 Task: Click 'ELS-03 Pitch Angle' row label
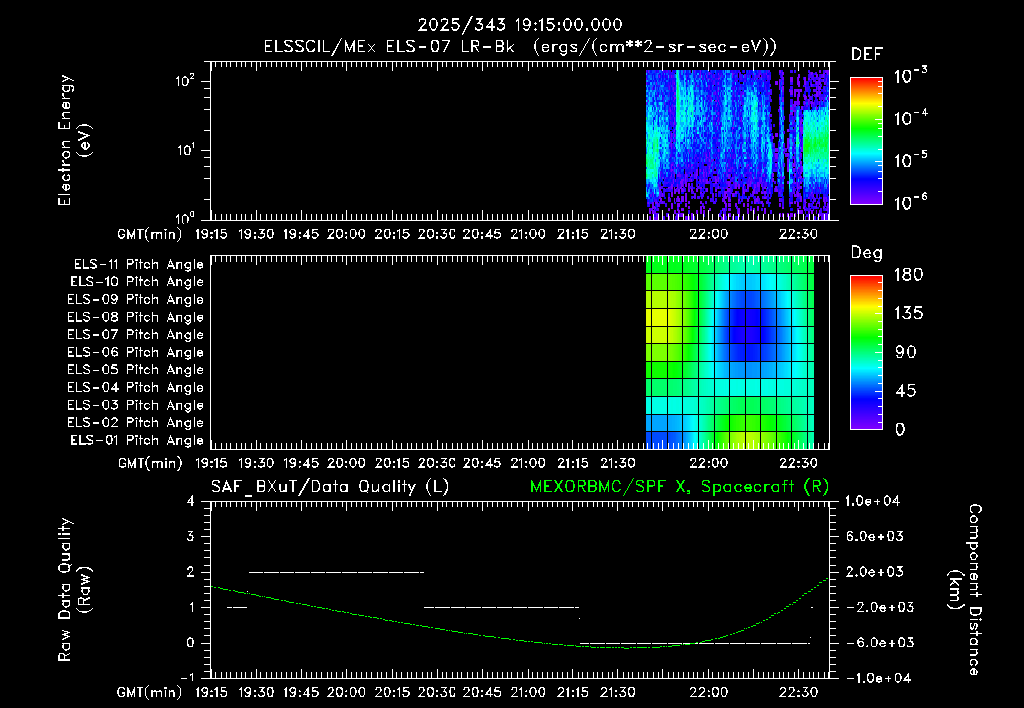click(x=135, y=406)
